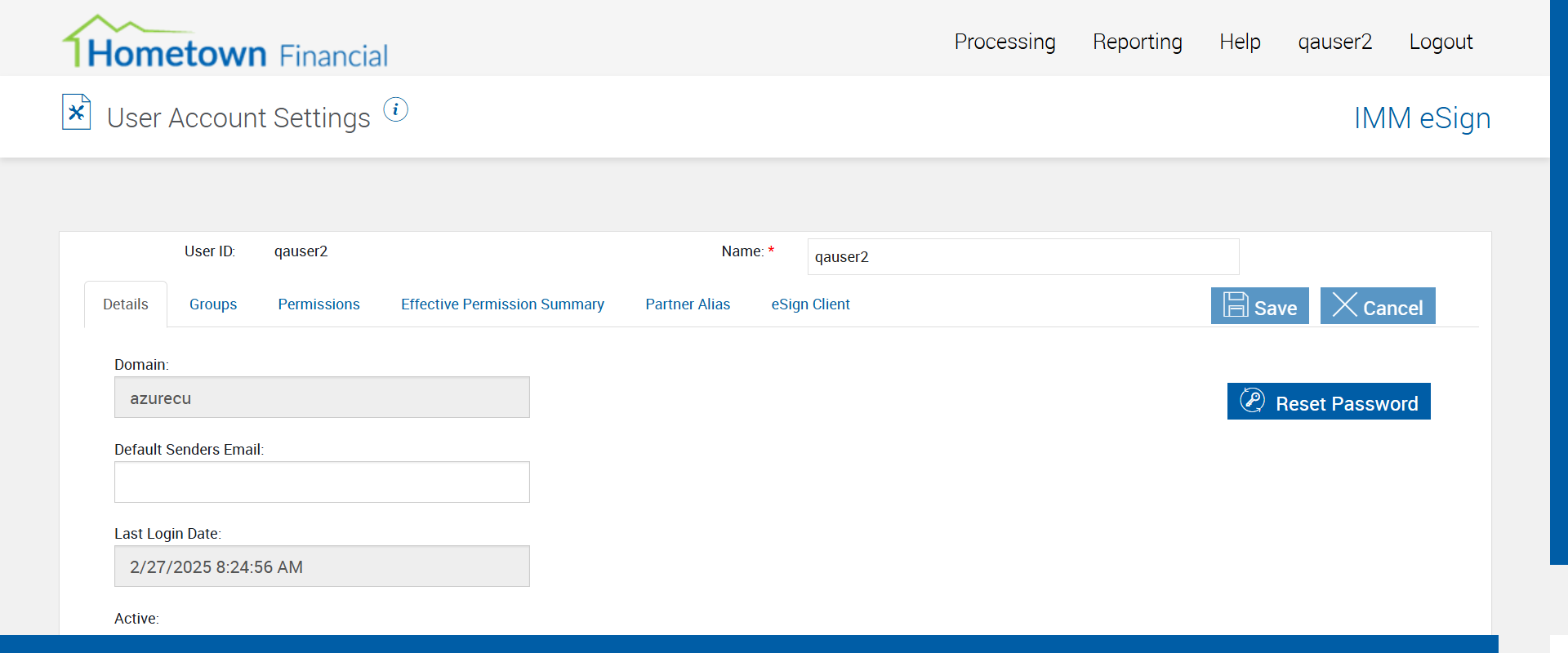Click the User Account Settings page title
Viewport: 1568px width, 653px height.
238,118
